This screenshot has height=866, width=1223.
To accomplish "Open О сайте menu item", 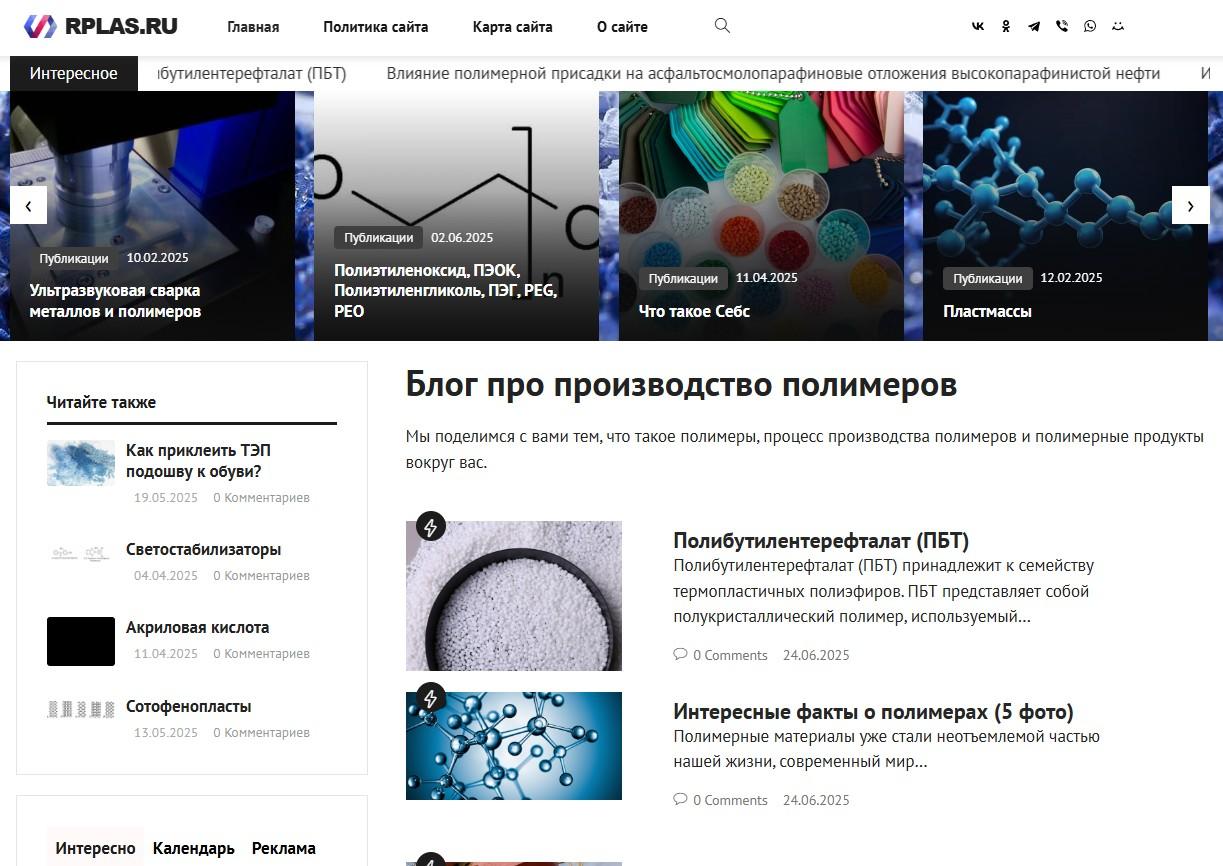I will tap(622, 27).
